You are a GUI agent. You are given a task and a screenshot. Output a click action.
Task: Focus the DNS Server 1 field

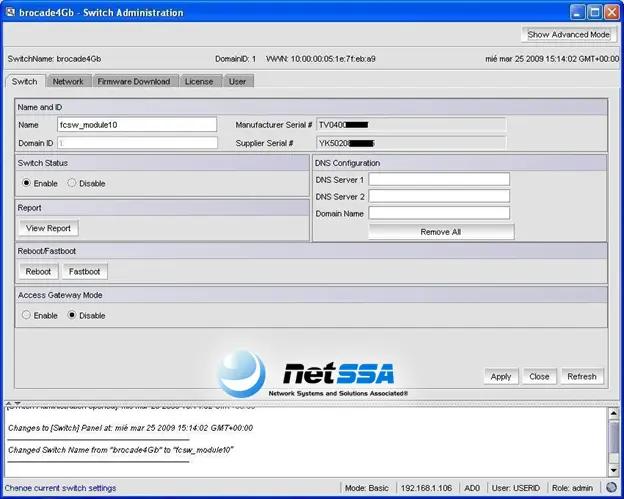pyautogui.click(x=439, y=179)
